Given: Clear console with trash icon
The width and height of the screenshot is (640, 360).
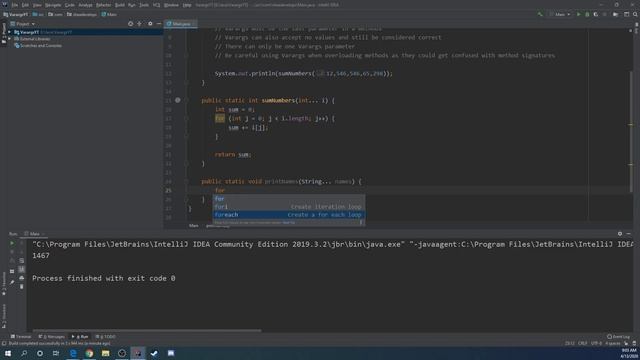Looking at the screenshot, I should (22, 287).
